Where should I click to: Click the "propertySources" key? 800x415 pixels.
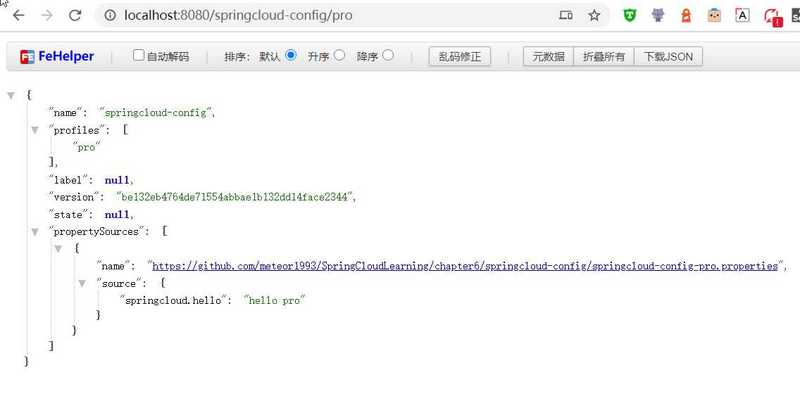96,232
